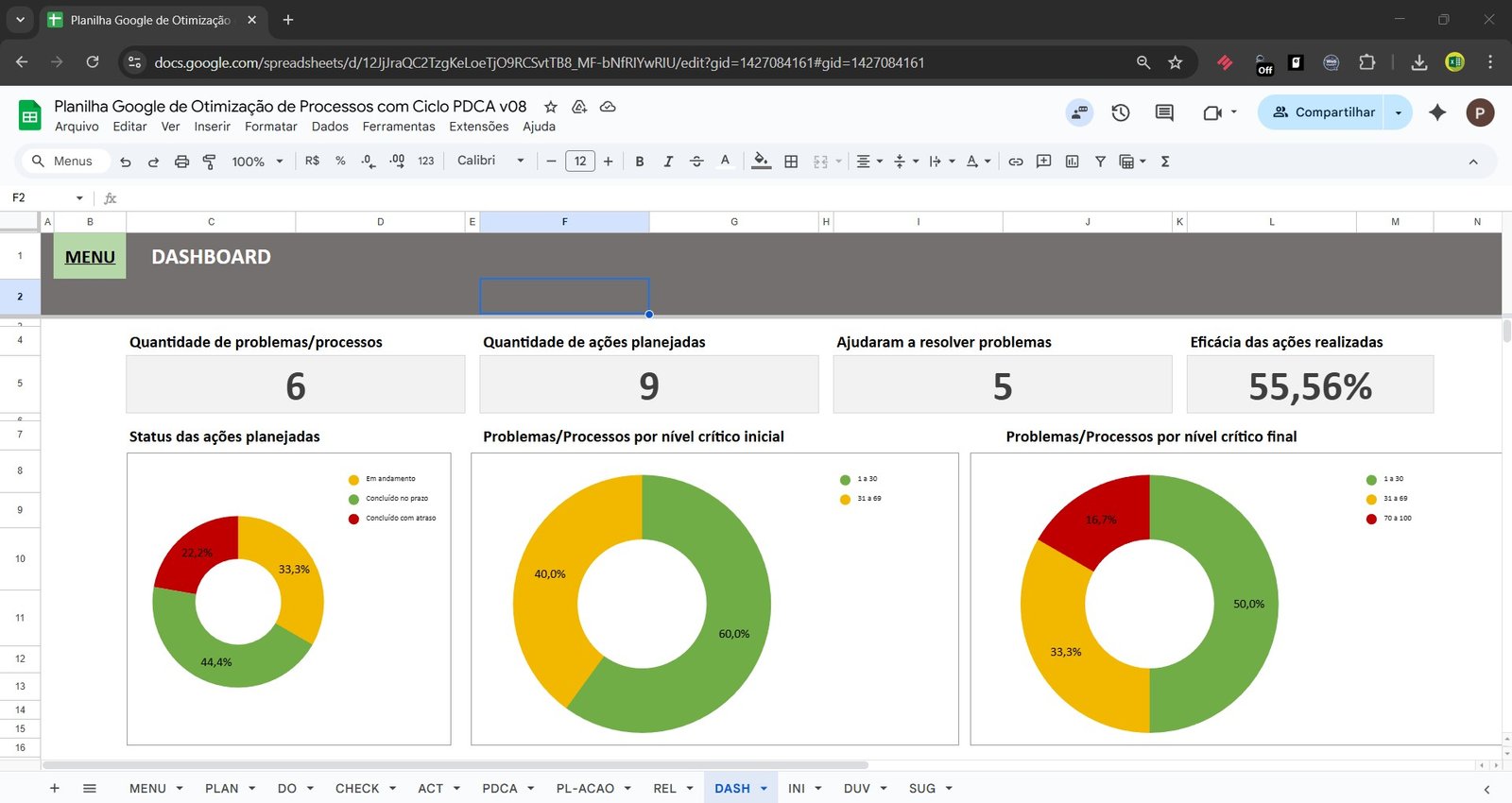
Task: Open the borders tool icon
Action: 791,162
